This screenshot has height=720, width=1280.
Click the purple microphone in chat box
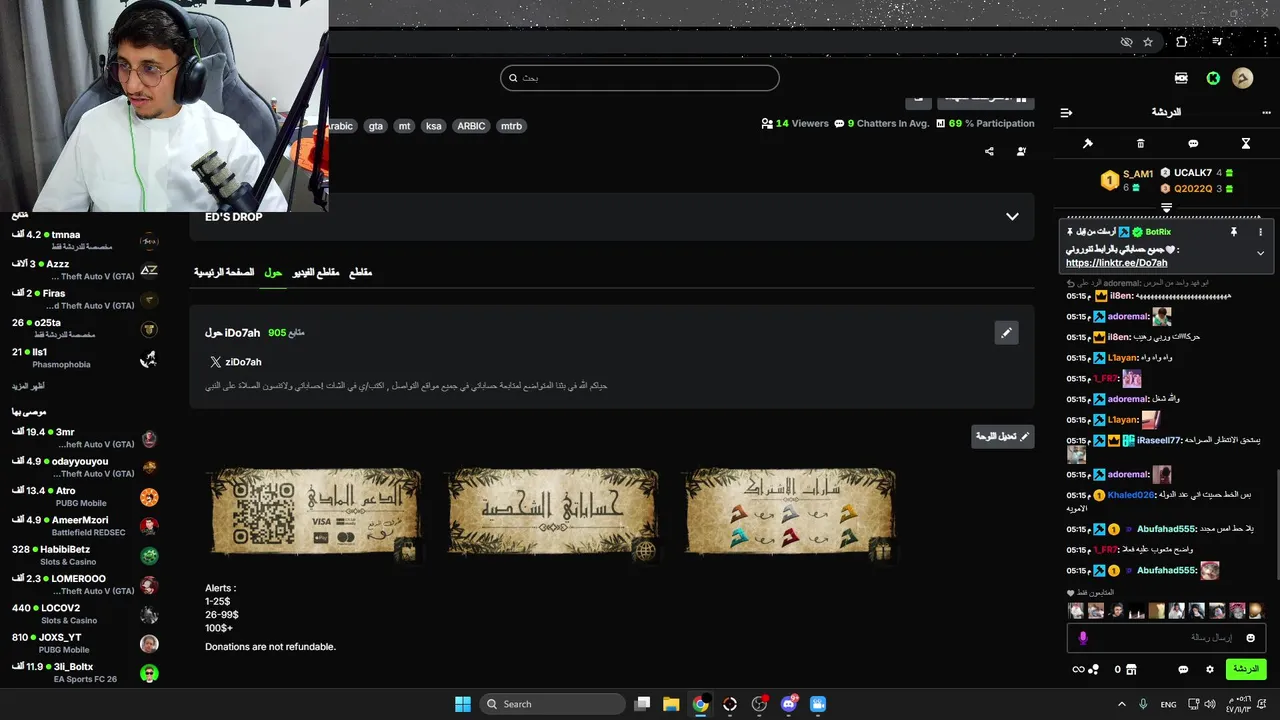[1082, 638]
